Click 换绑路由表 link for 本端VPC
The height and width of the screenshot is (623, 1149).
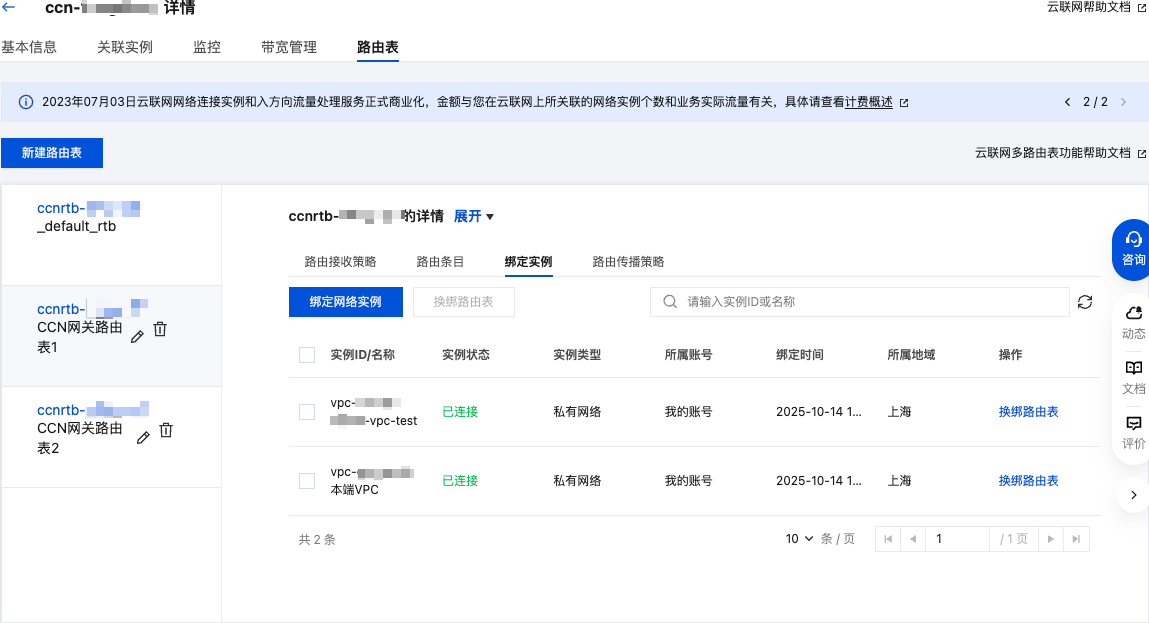(1028, 481)
